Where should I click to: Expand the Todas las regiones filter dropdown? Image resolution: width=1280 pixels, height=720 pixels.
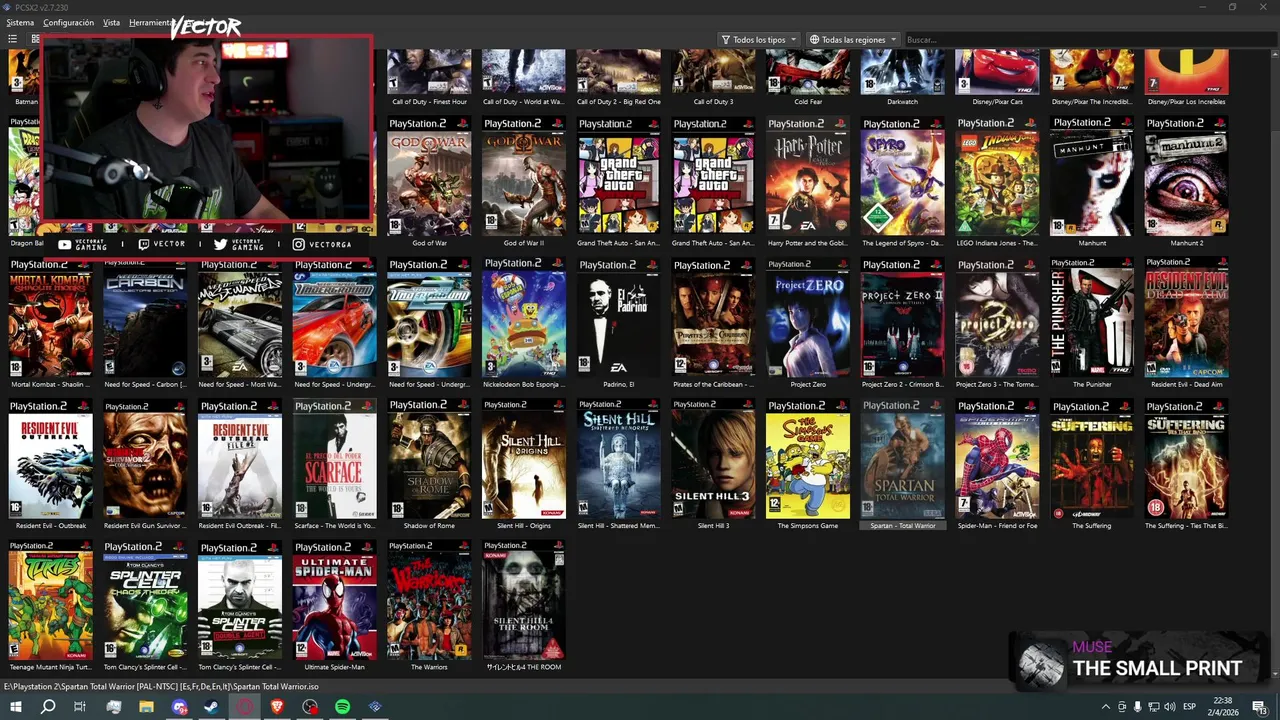(853, 40)
